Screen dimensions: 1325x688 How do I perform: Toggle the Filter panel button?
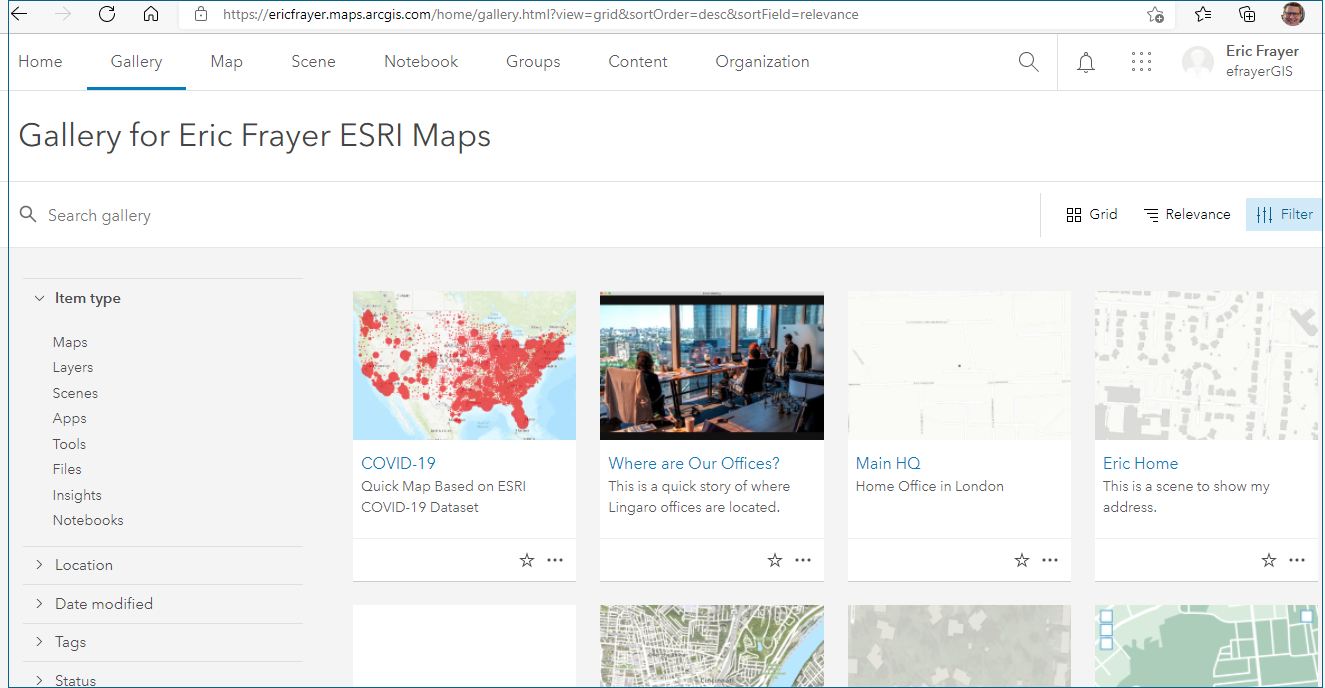[x=1284, y=214]
